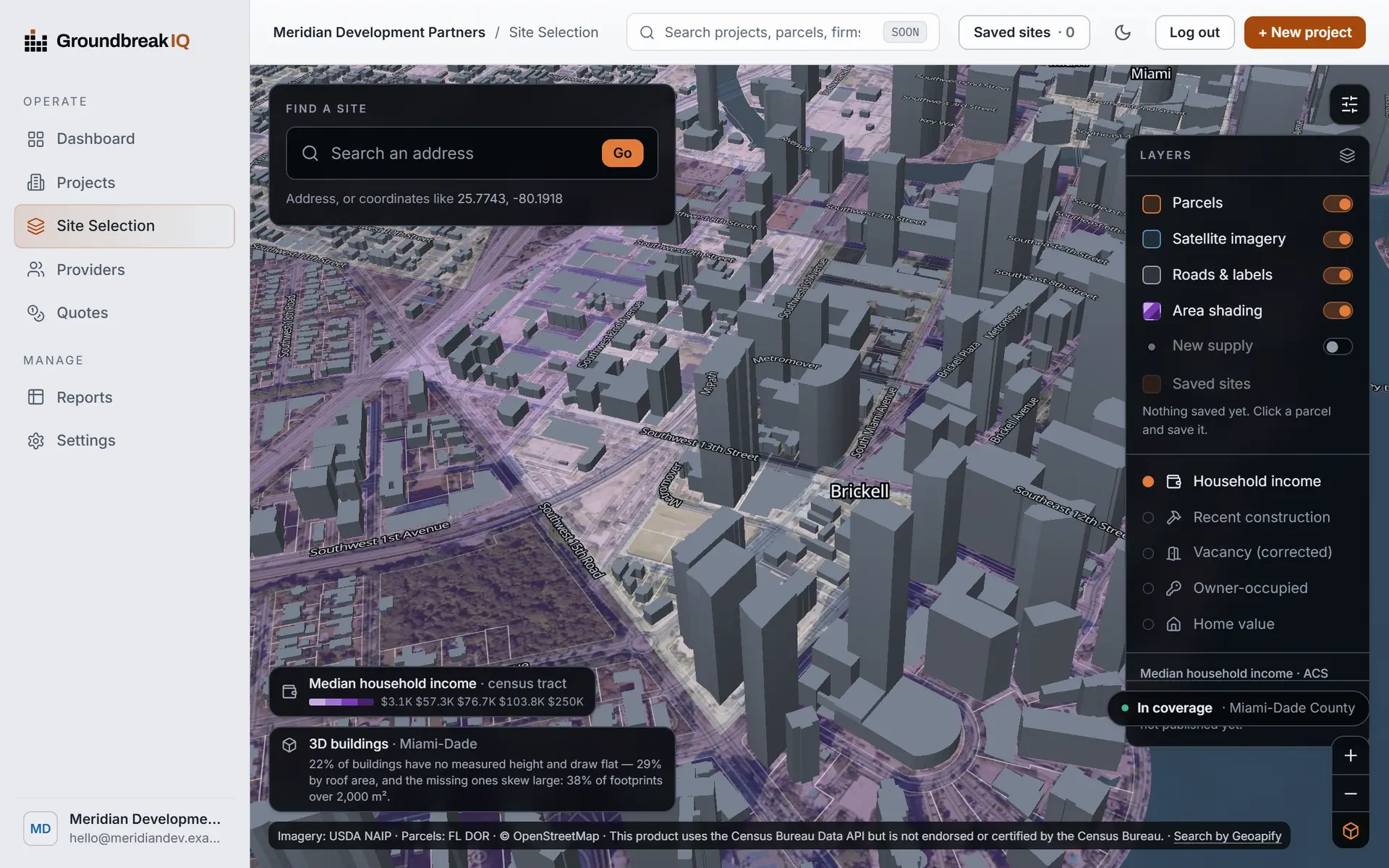The height and width of the screenshot is (868, 1389).
Task: Click the Owner-occupied key icon
Action: [x=1173, y=588]
